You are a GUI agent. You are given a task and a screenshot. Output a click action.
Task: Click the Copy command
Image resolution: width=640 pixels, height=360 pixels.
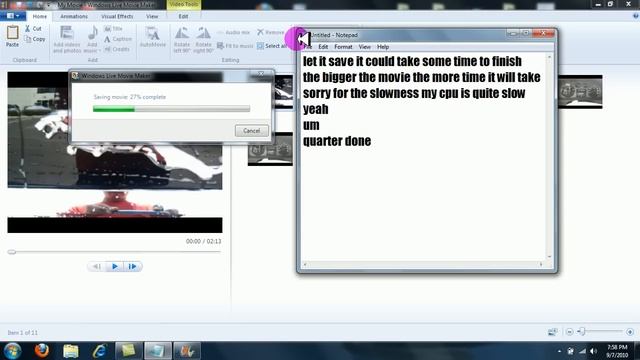click(x=35, y=39)
